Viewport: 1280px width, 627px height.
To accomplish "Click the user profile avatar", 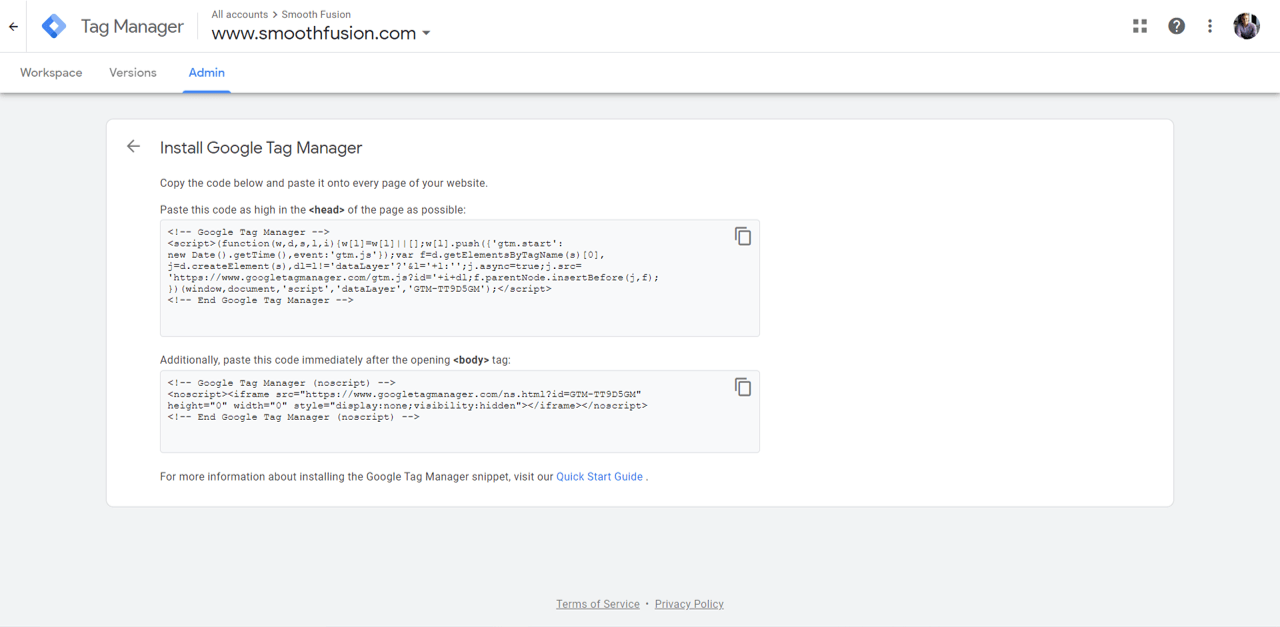I will click(x=1246, y=26).
